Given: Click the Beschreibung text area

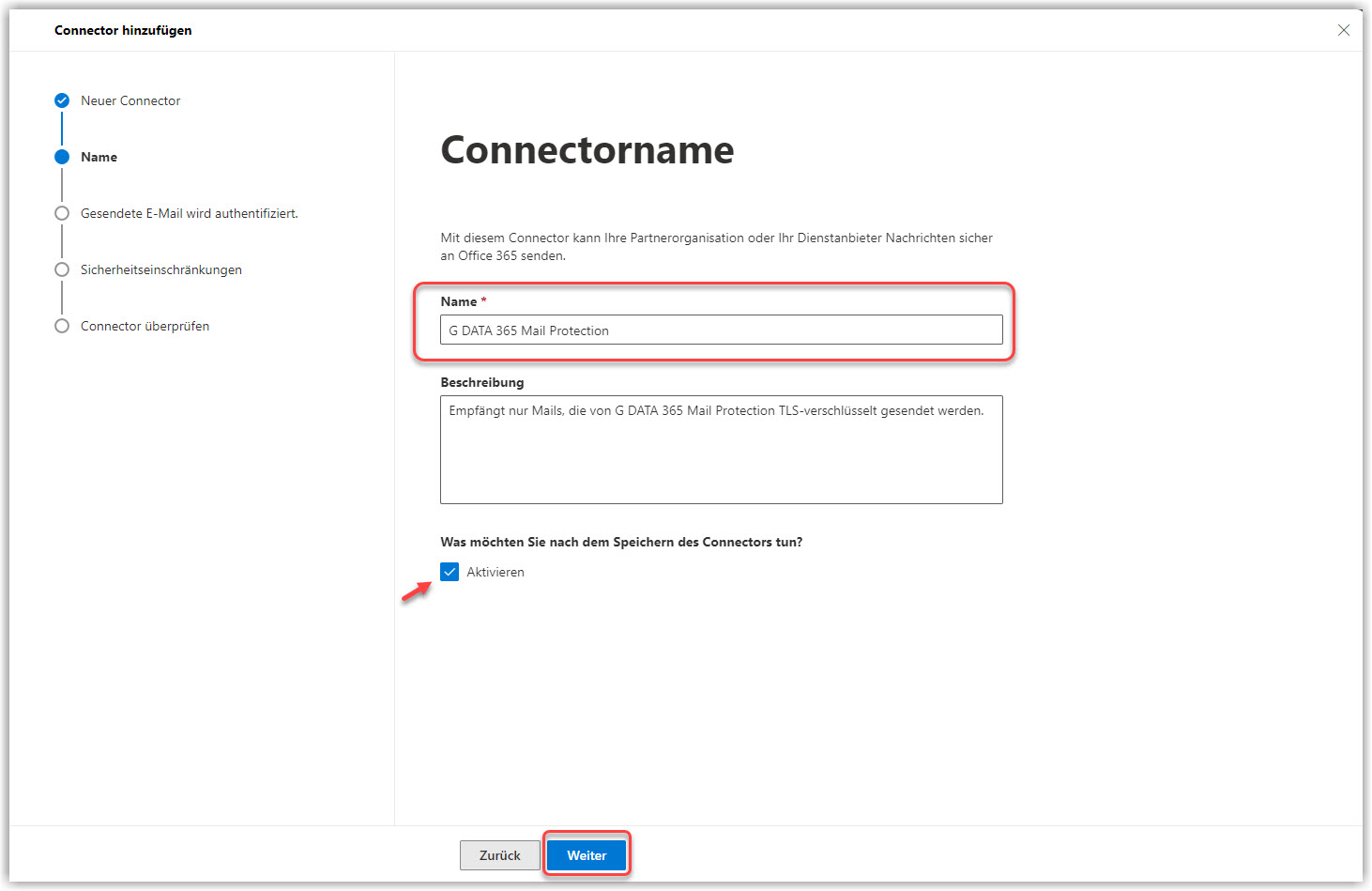Looking at the screenshot, I should click(722, 450).
